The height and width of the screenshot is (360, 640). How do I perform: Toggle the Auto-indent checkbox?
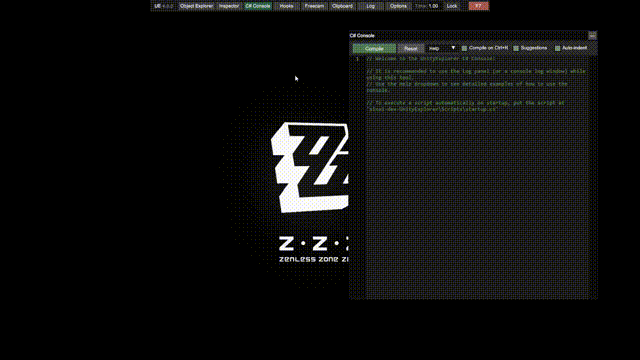[x=558, y=48]
